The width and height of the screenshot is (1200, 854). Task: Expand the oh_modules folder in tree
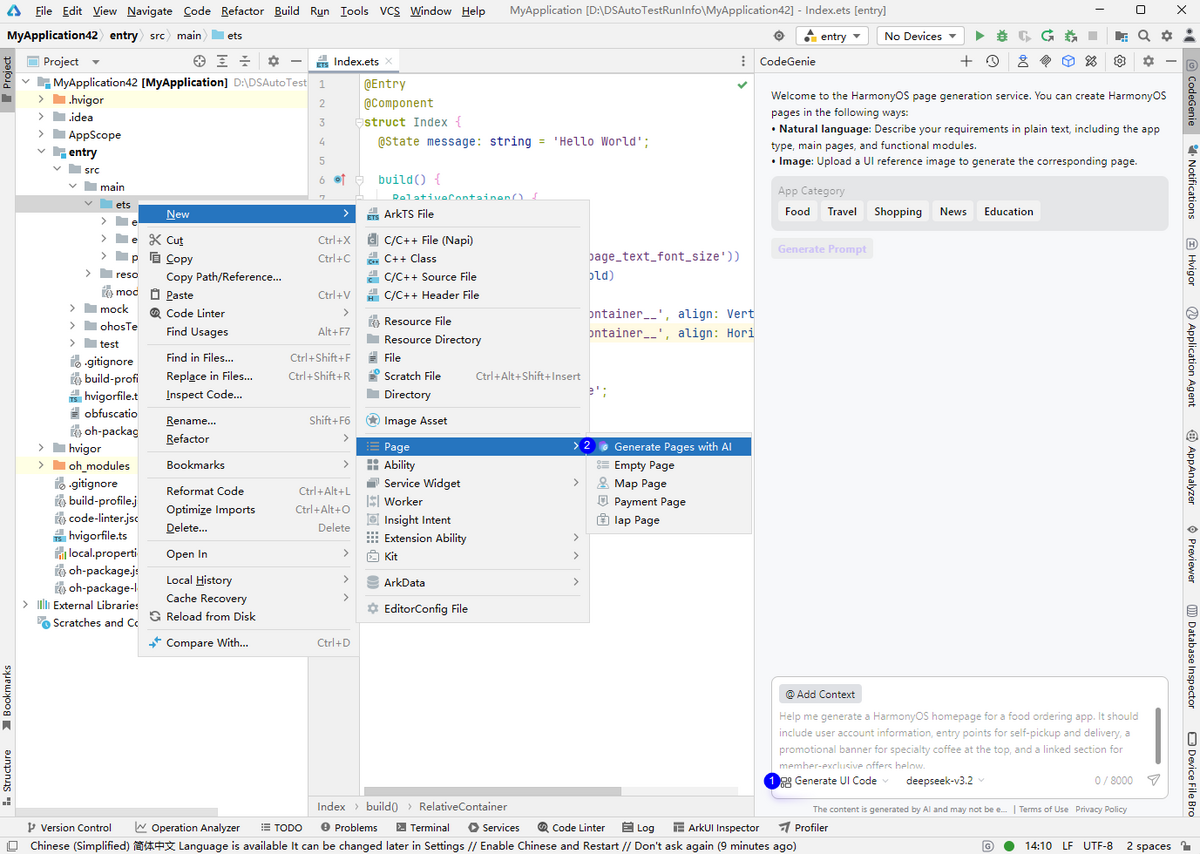41,466
